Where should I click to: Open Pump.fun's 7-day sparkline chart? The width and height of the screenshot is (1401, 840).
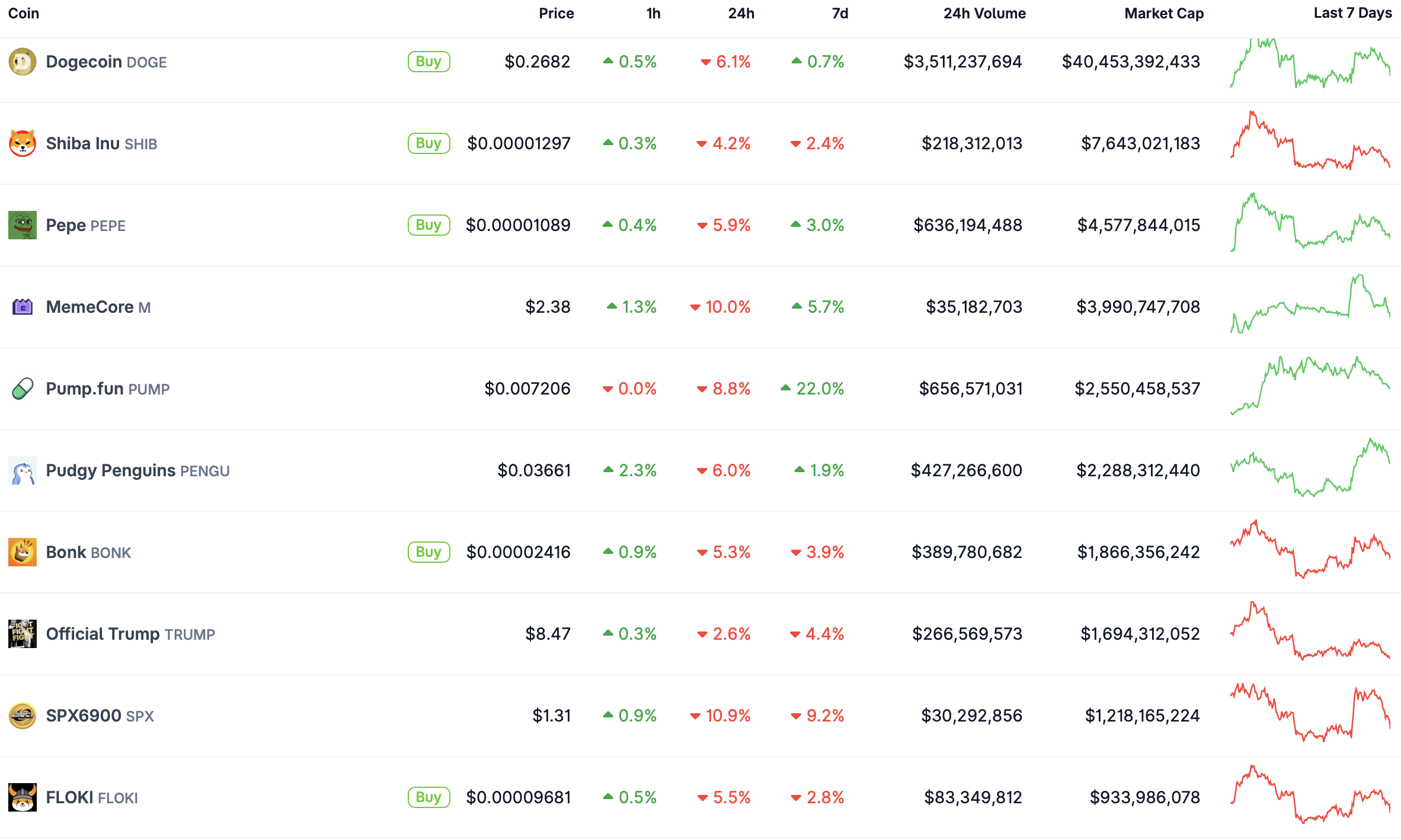coord(1310,386)
